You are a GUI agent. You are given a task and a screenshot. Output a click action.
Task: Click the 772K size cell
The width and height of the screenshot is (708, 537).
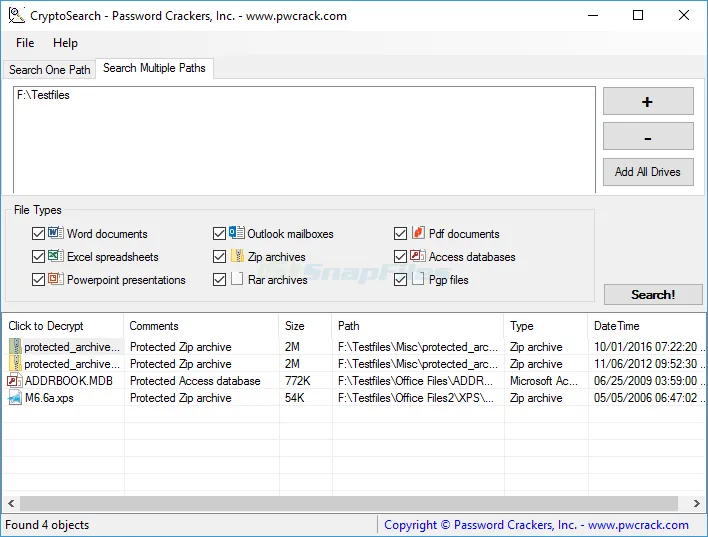[298, 381]
